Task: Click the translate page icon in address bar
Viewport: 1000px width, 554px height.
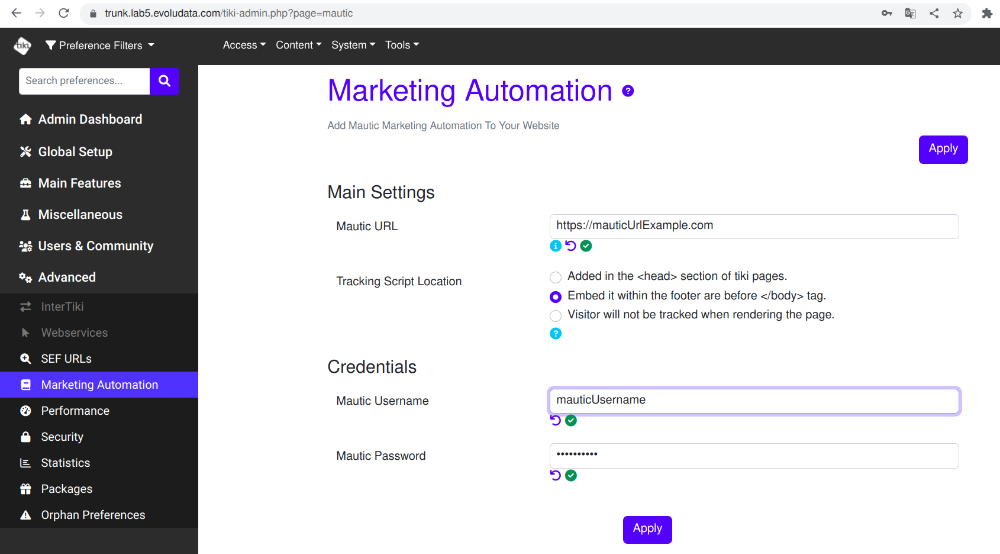Action: (910, 13)
